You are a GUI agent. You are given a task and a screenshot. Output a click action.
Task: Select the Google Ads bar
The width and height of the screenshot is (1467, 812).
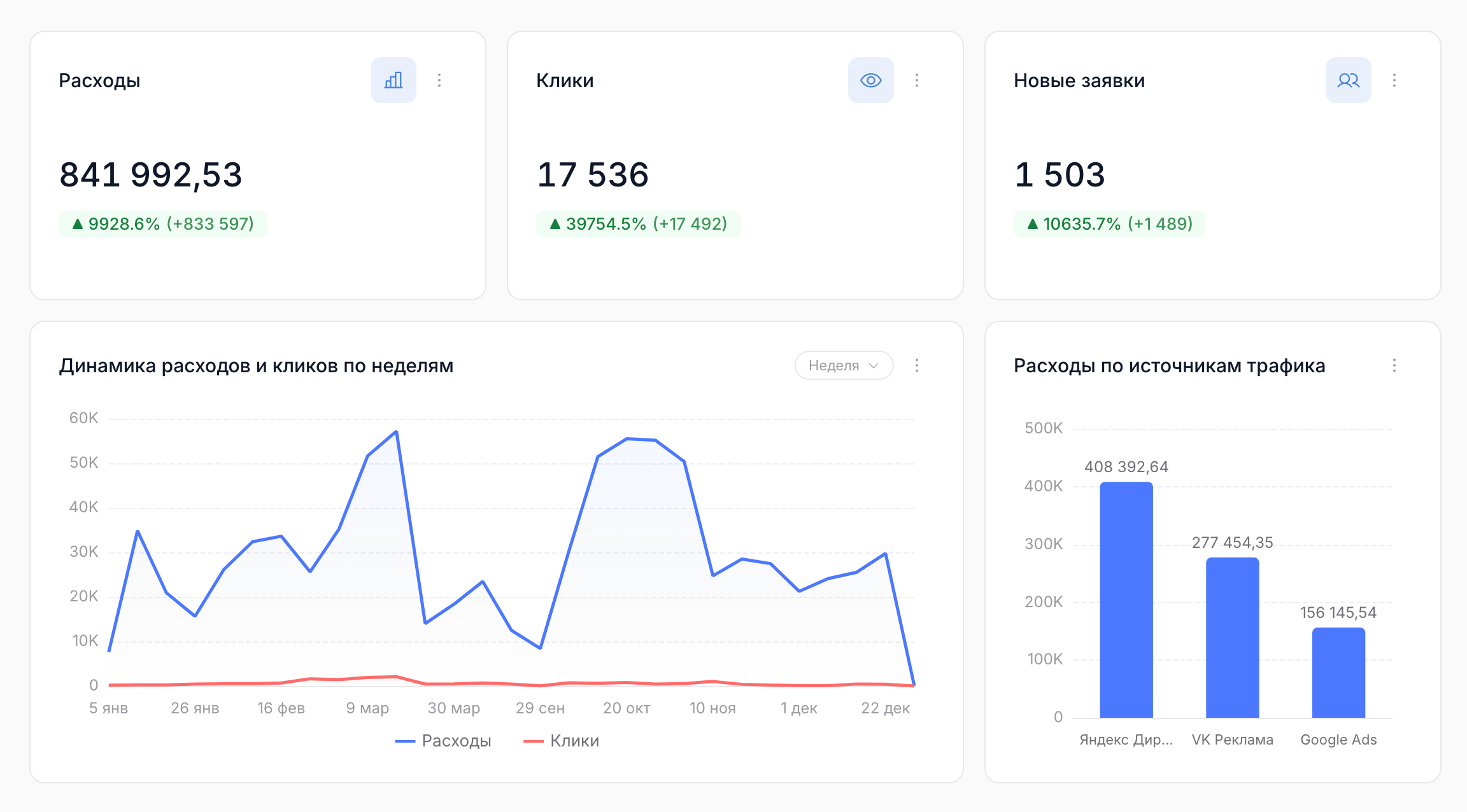(x=1338, y=673)
